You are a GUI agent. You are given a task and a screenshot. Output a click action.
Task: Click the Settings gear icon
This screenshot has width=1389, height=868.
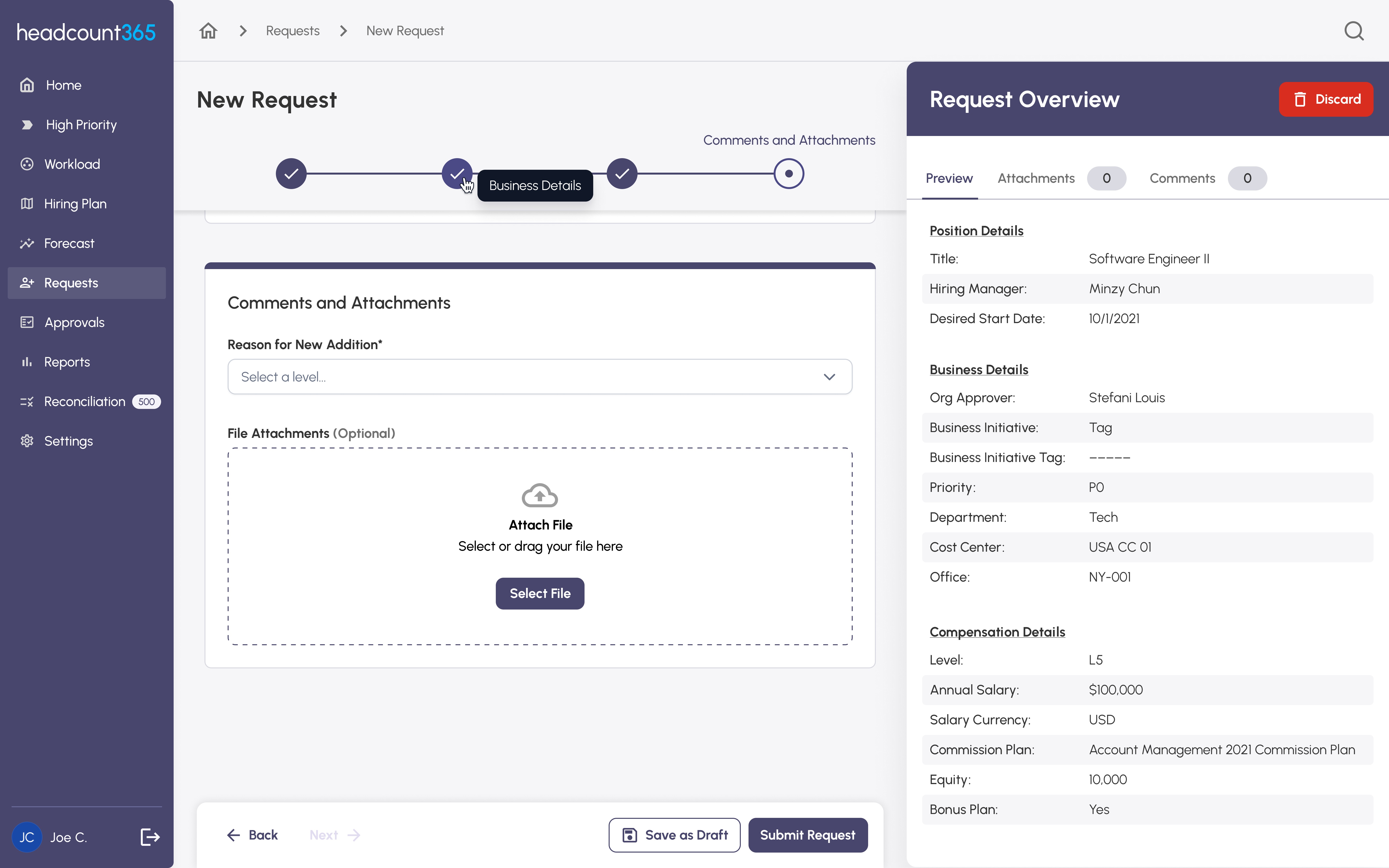pos(27,441)
